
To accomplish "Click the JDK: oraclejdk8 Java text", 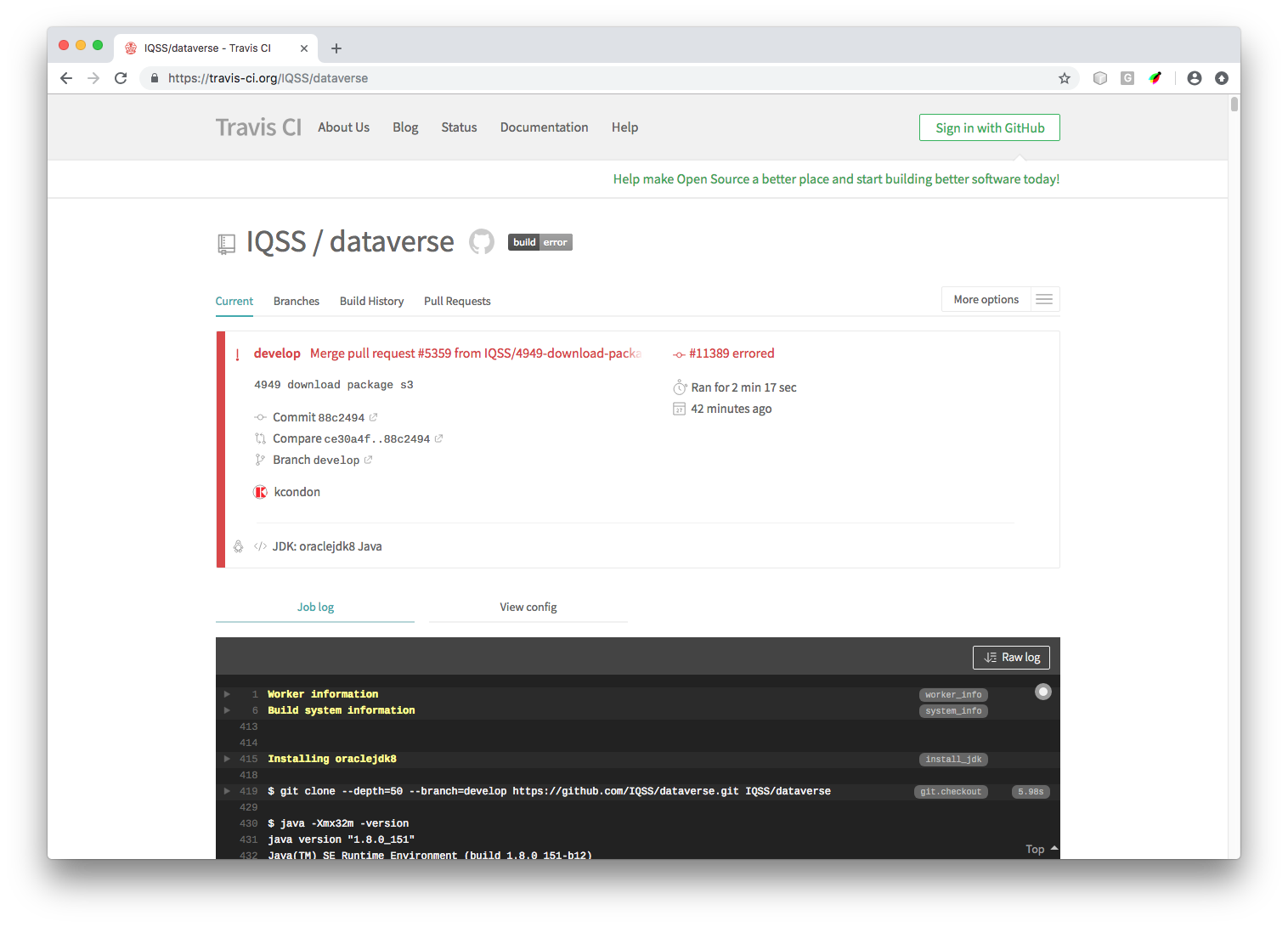I will tap(327, 546).
